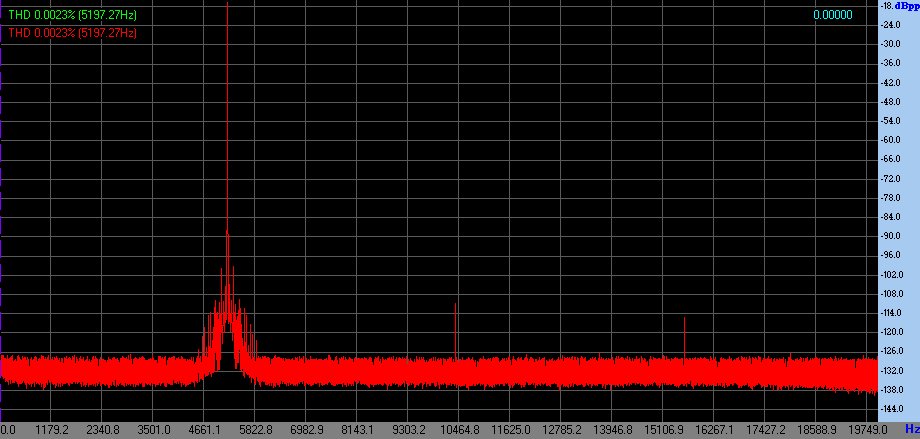Click the -126.0 amplitude axis label

(x=891, y=351)
